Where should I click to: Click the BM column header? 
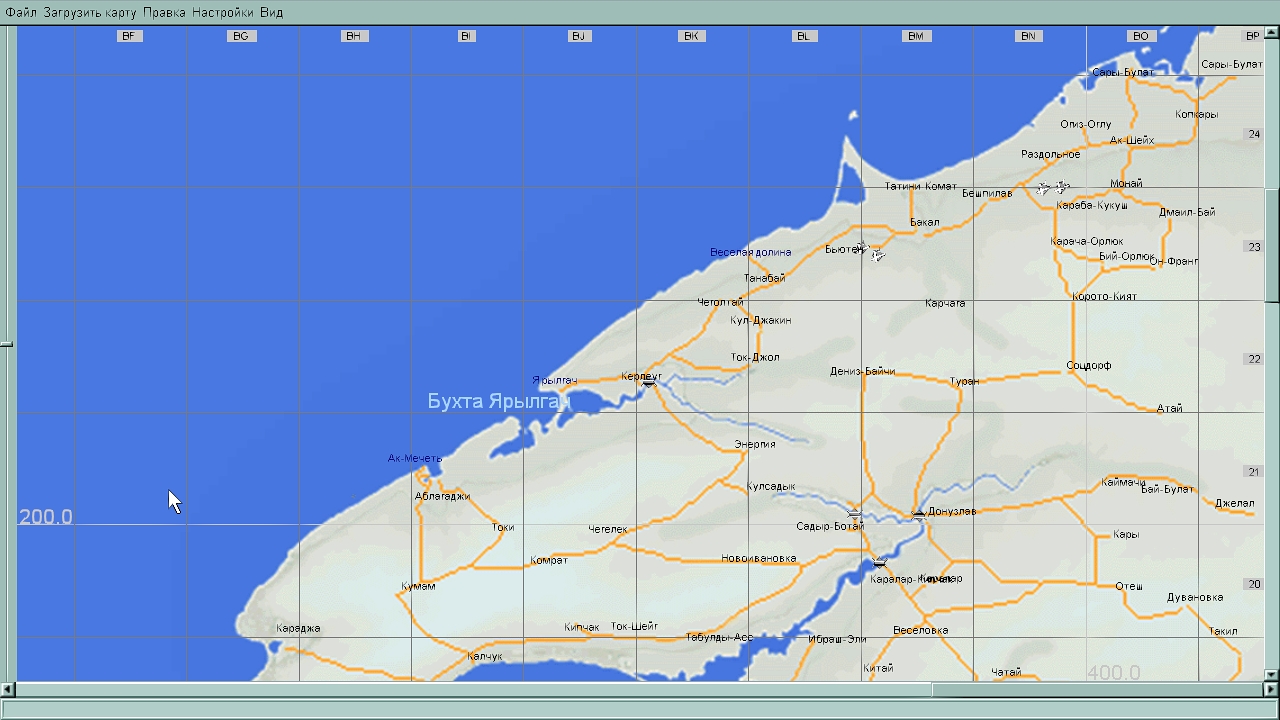916,36
